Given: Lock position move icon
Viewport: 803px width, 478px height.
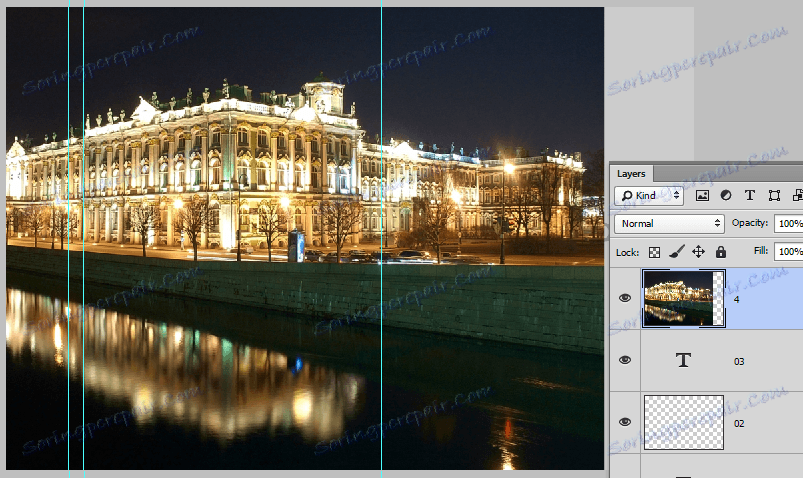Looking at the screenshot, I should coord(699,252).
